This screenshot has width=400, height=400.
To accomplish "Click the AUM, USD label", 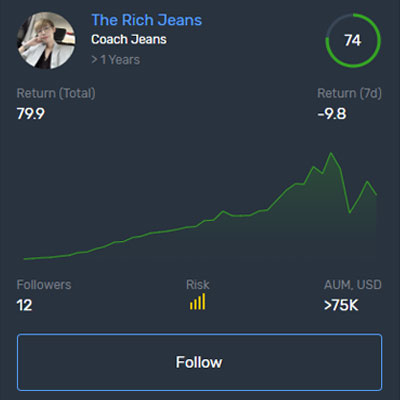I will click(353, 285).
